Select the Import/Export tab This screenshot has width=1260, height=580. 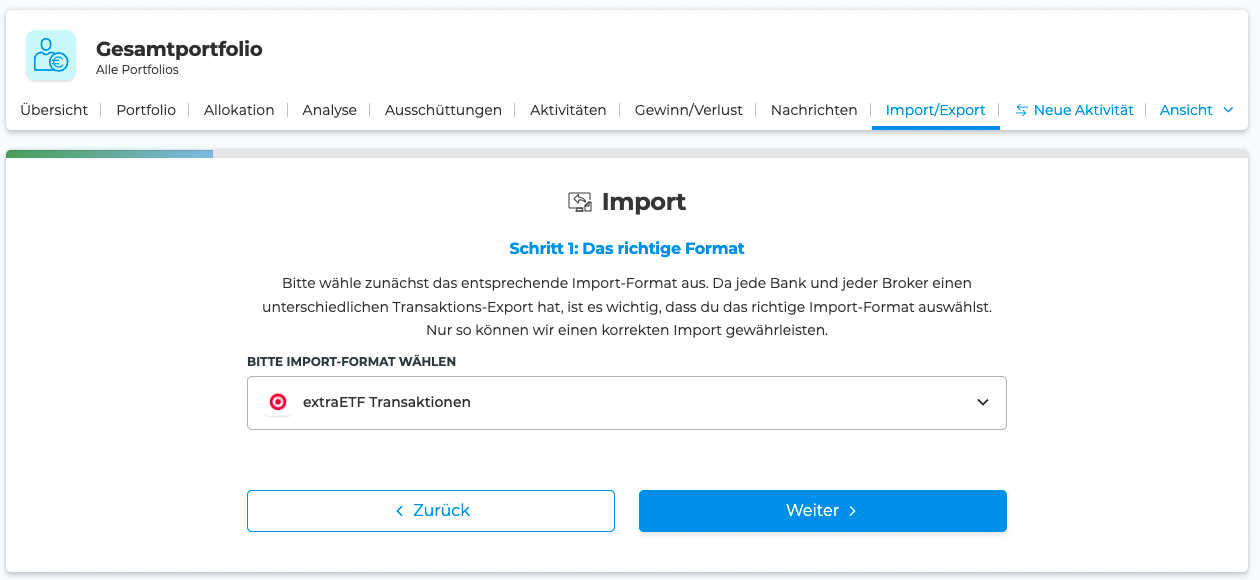(936, 110)
